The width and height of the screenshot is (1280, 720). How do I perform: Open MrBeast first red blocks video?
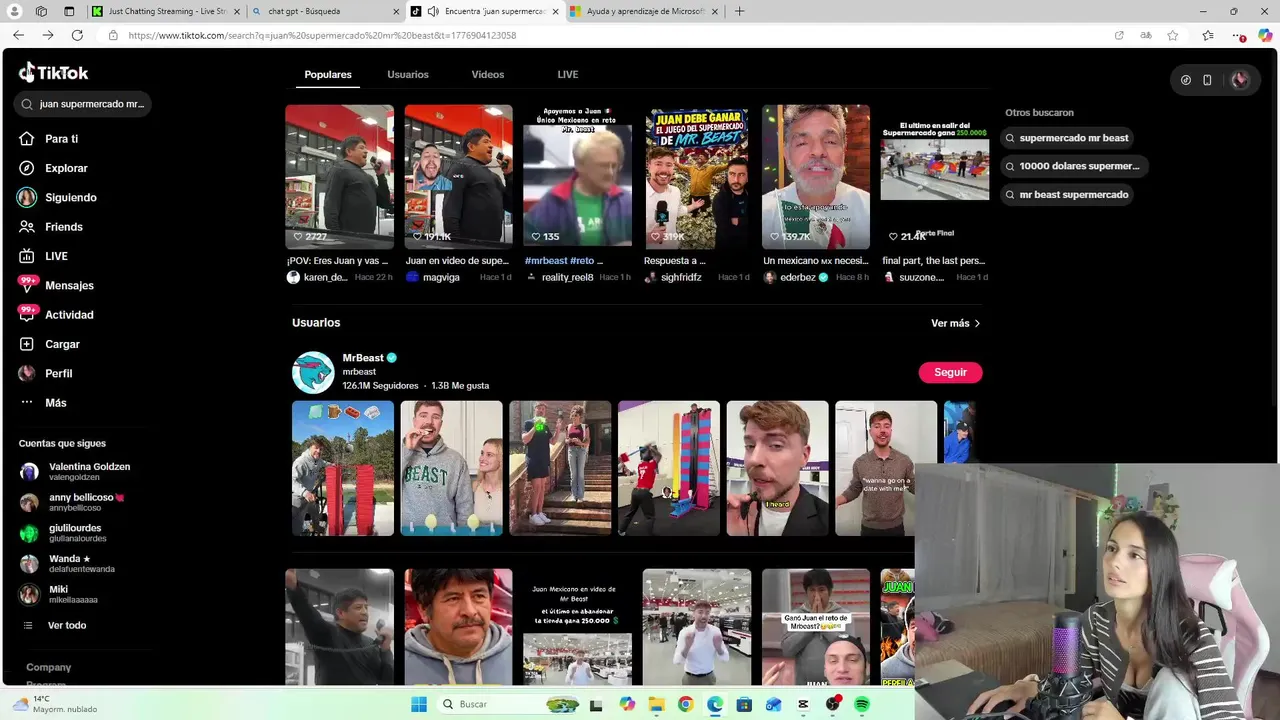pos(343,468)
